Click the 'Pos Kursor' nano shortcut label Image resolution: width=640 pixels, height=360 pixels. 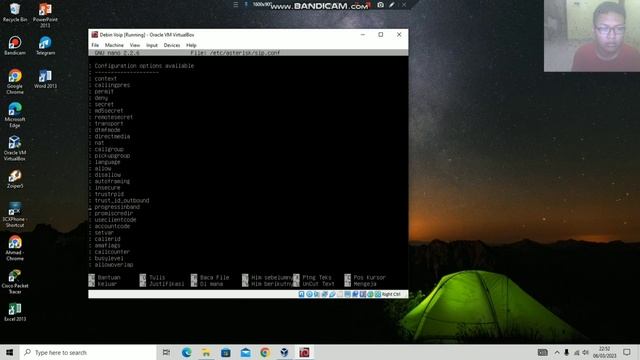coord(369,278)
